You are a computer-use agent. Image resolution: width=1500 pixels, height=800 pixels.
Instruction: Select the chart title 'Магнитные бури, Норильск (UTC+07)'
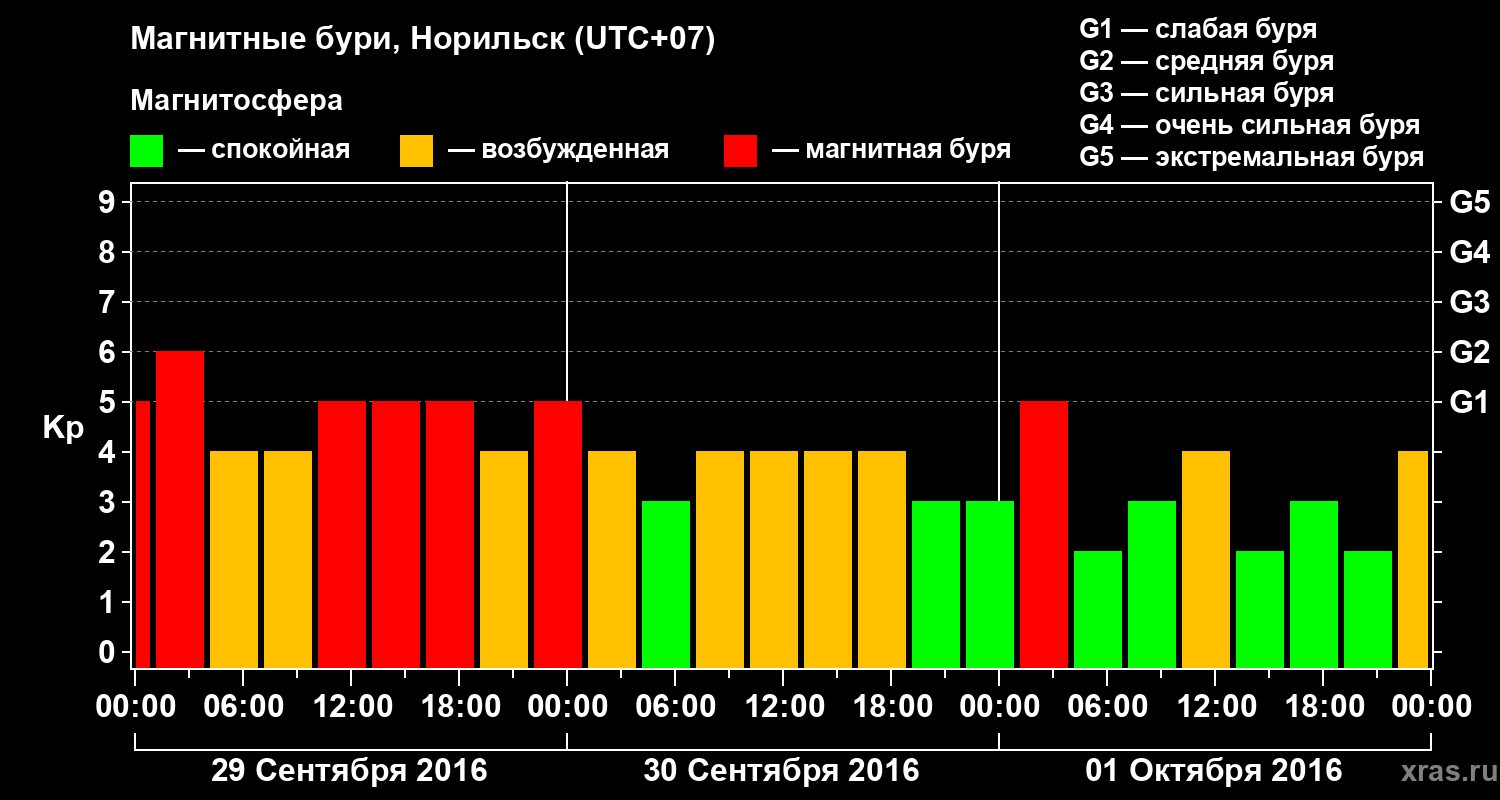pos(423,40)
